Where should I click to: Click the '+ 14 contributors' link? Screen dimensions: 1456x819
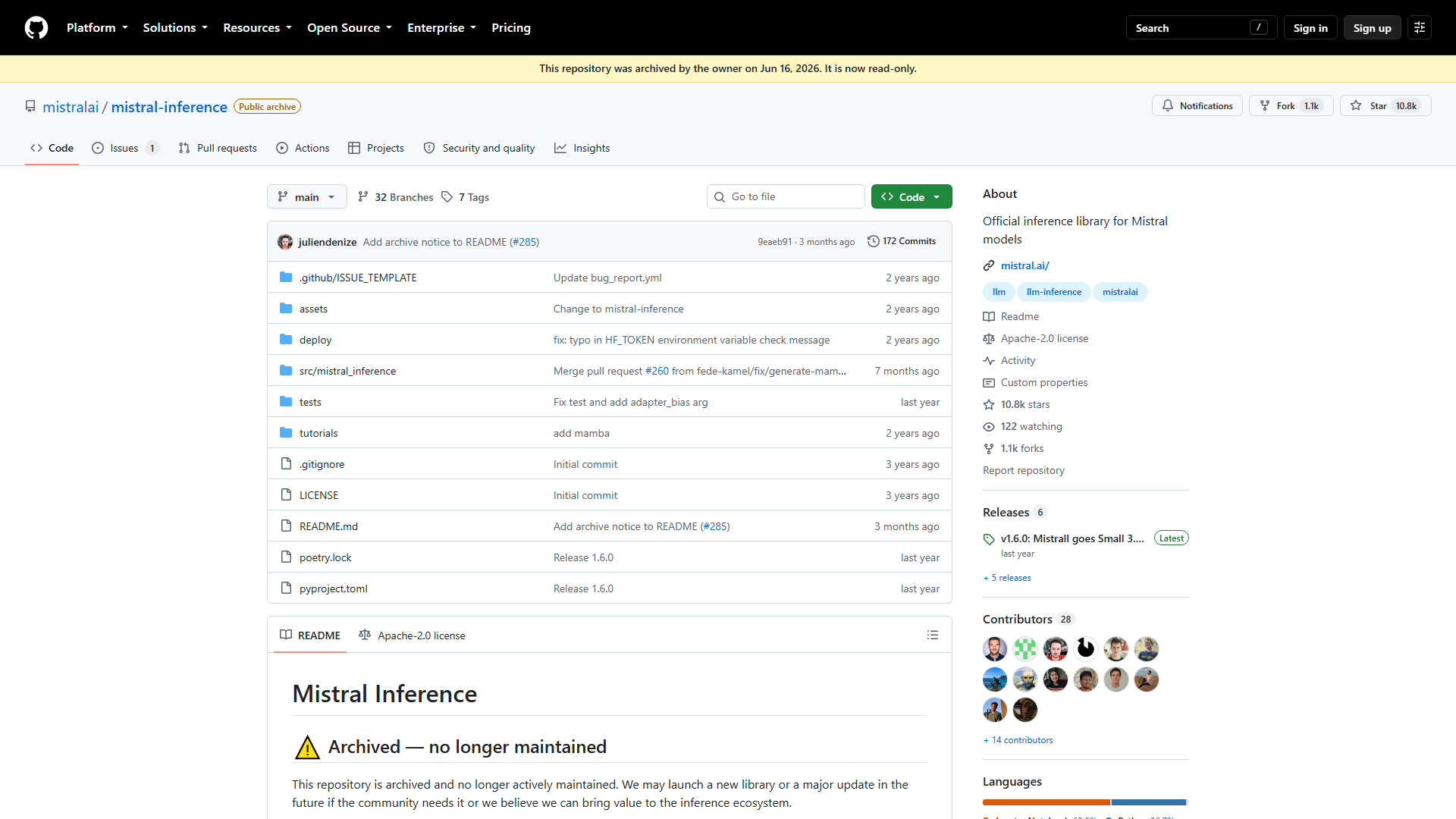tap(1018, 740)
